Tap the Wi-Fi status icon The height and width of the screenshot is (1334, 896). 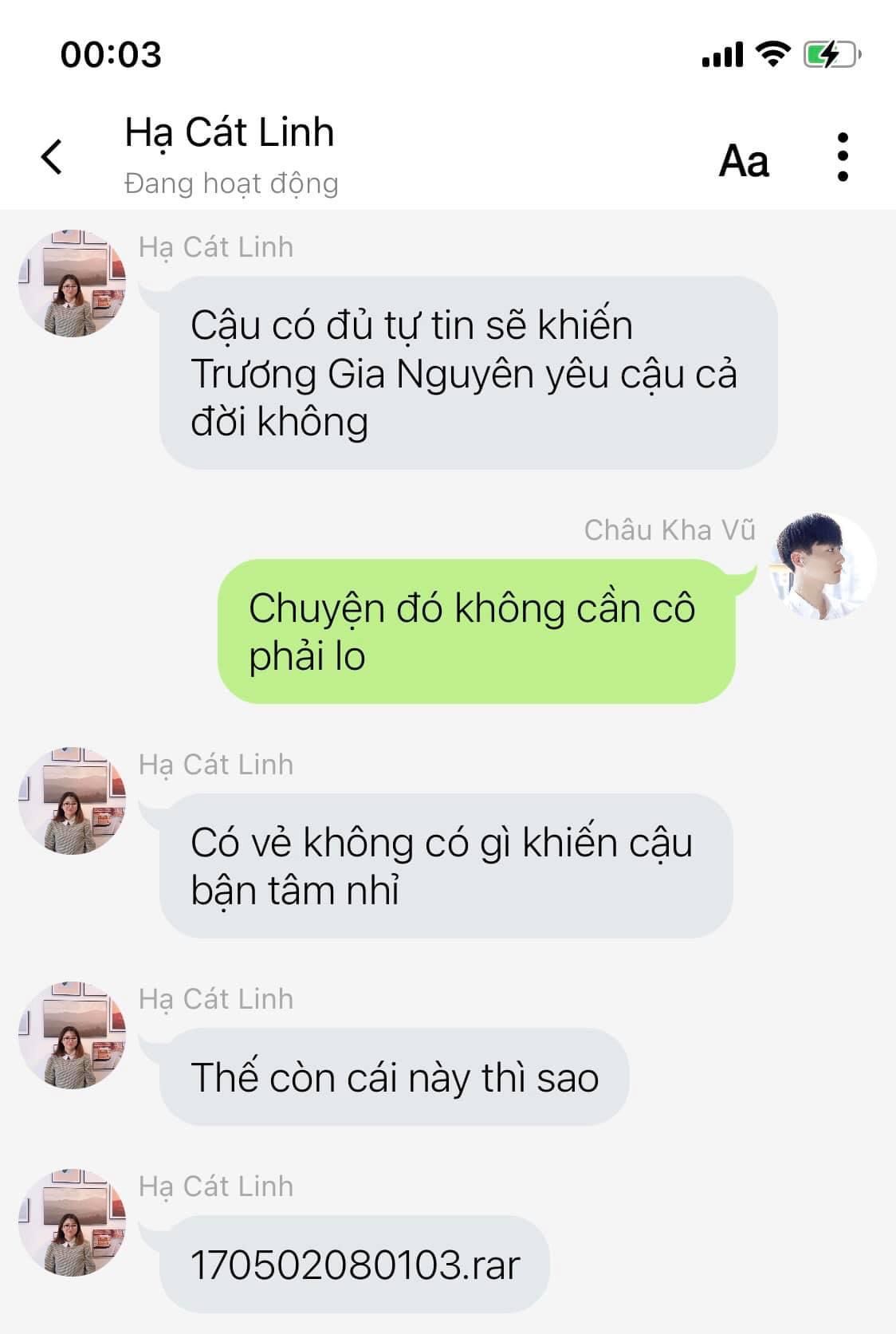click(772, 54)
